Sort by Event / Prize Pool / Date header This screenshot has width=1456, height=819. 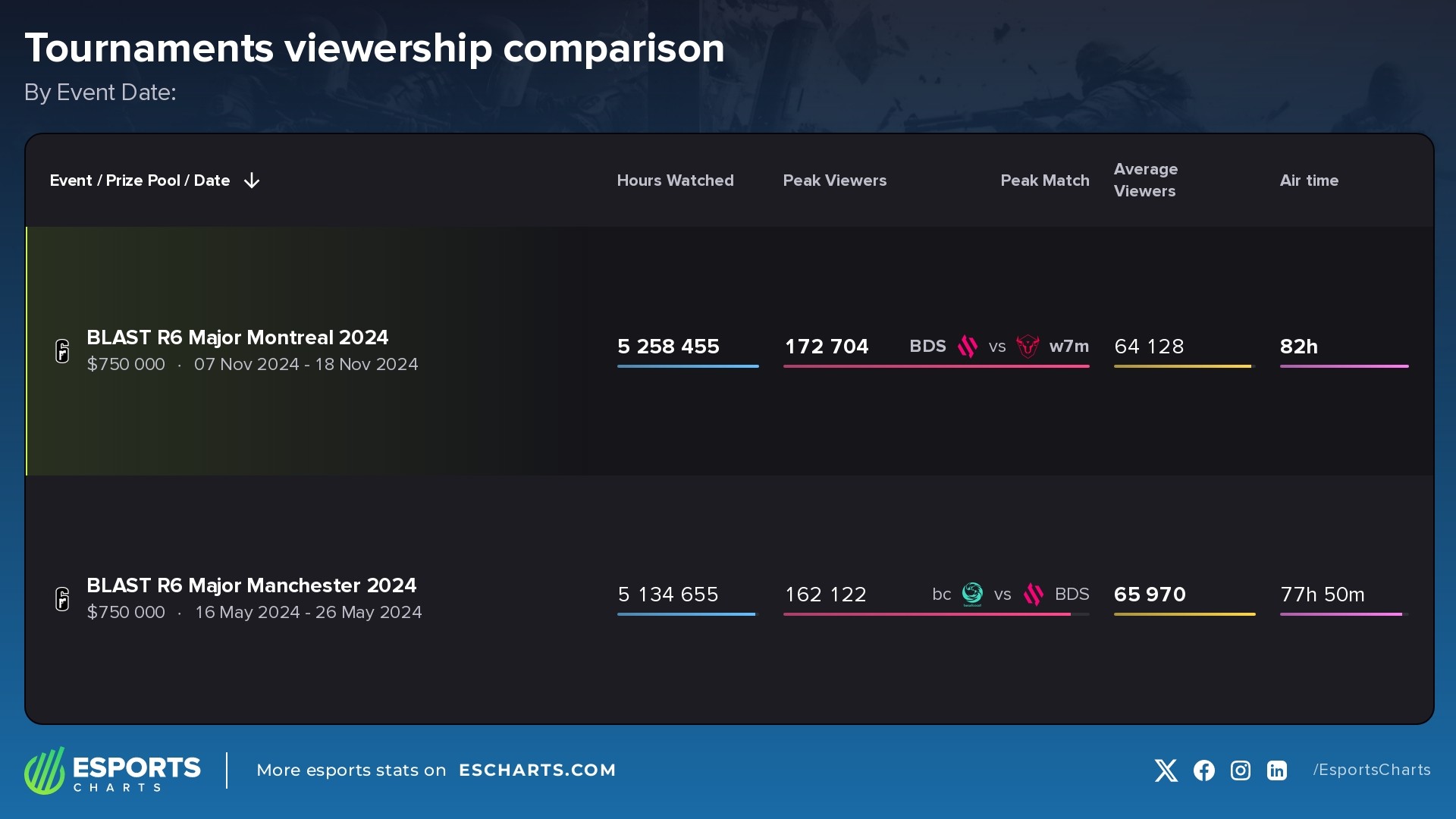(x=140, y=180)
